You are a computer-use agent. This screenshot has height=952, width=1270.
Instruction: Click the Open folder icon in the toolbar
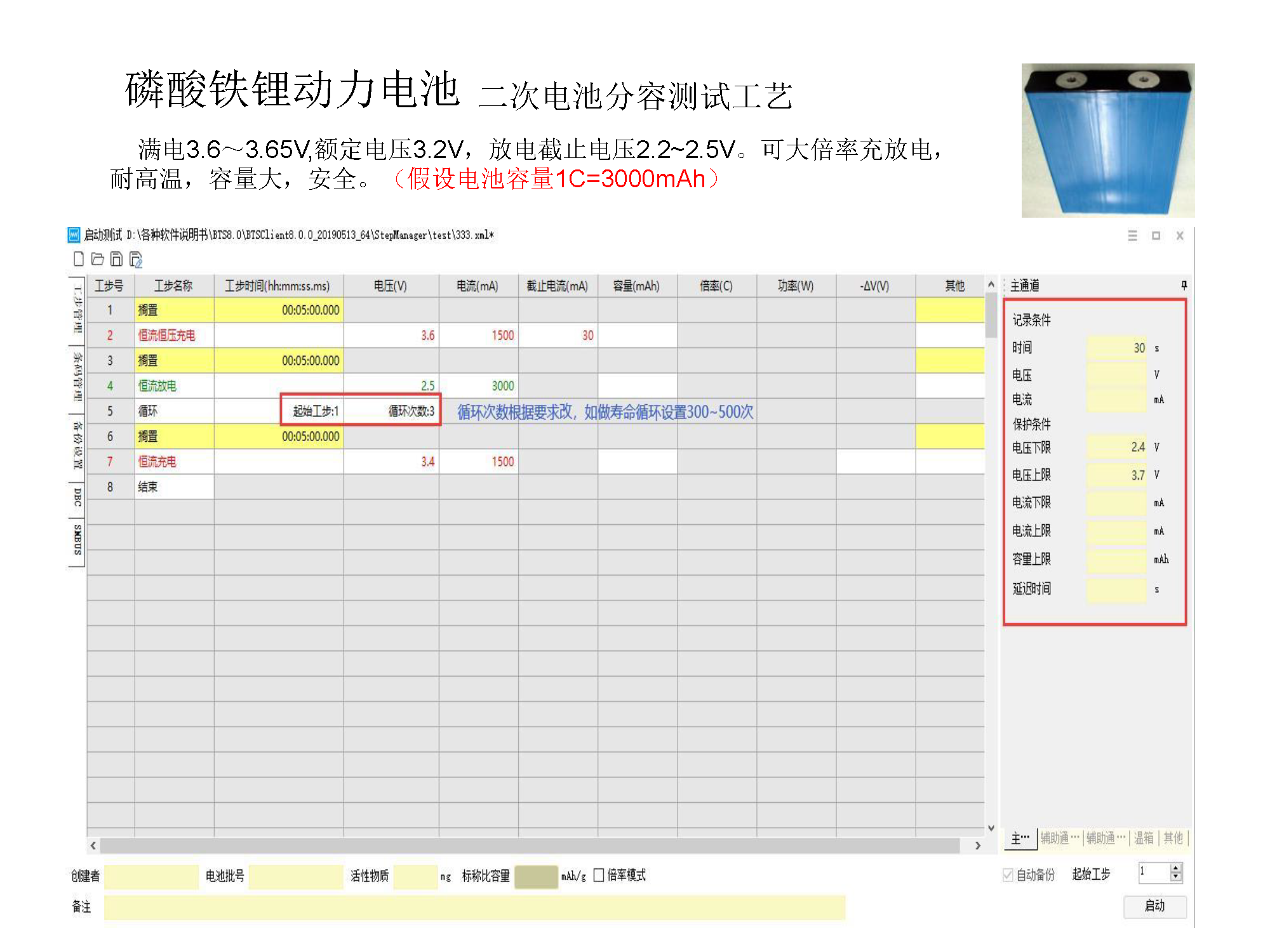point(98,259)
